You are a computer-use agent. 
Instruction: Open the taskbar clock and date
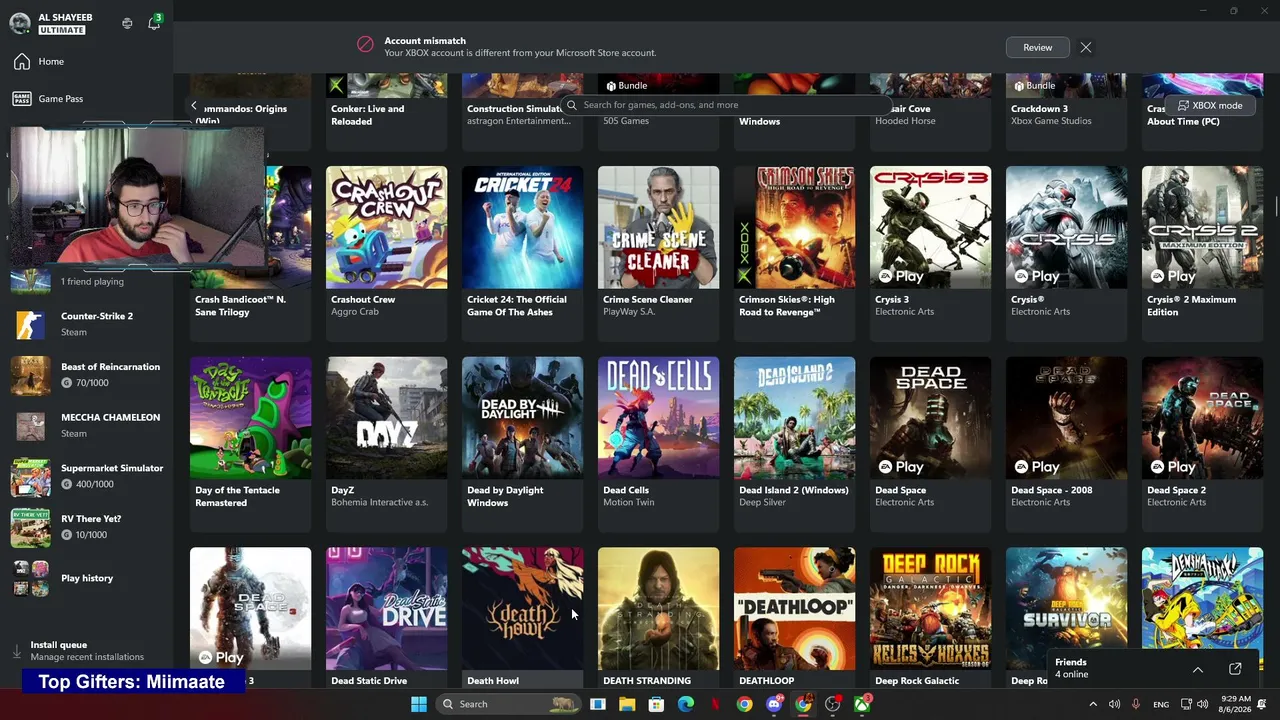coord(1235,704)
